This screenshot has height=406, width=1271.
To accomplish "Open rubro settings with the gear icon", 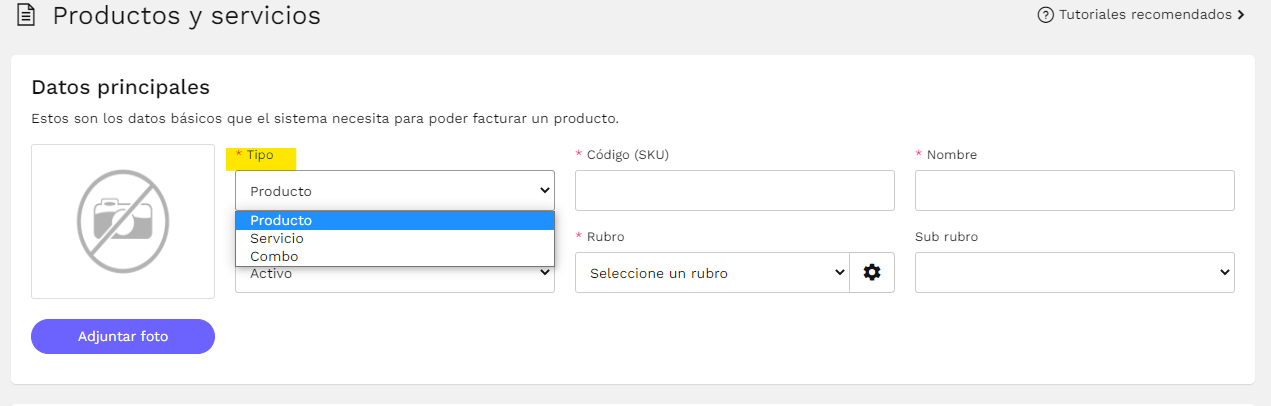I will tap(872, 272).
